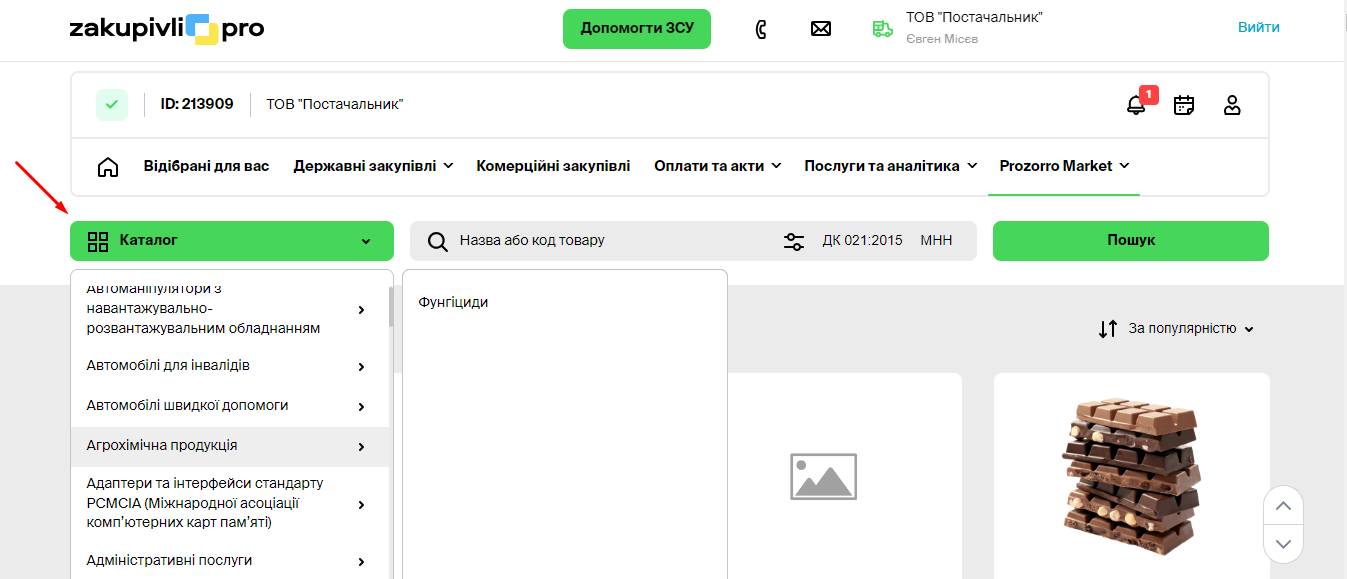
Task: Open the email envelope icon
Action: coord(821,29)
